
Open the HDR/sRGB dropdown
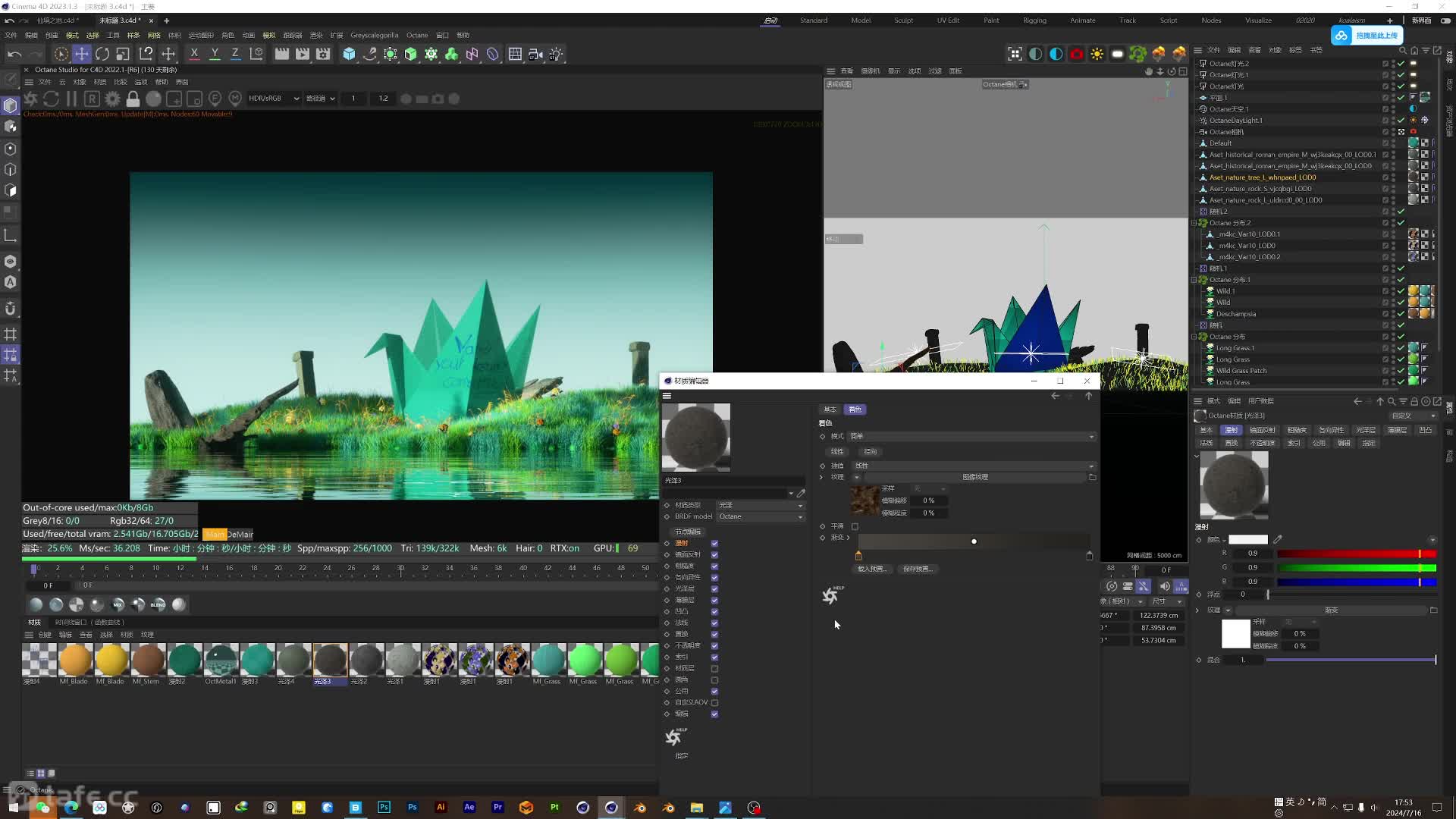coord(274,99)
